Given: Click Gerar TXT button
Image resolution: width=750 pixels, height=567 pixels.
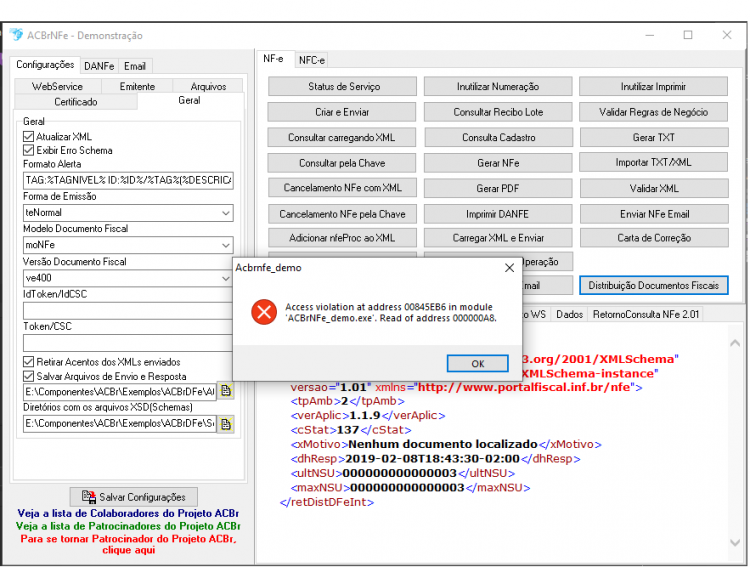Looking at the screenshot, I should [654, 137].
